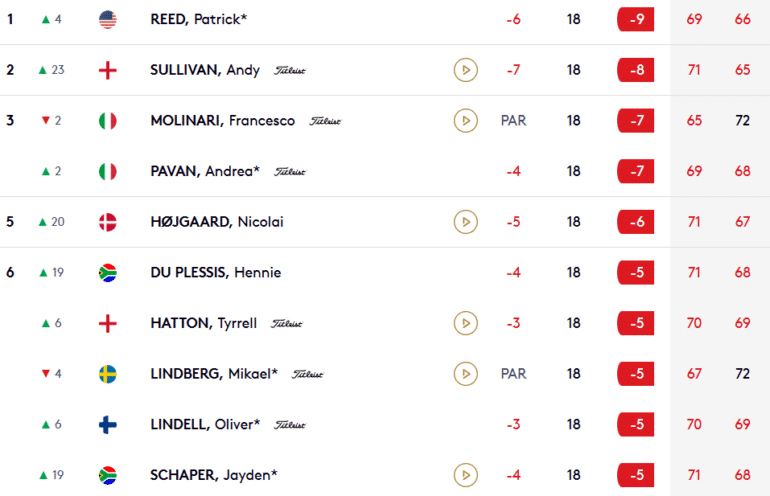Screen dimensions: 770x496
Task: Click the Denmark flag beside Højgaard
Action: tap(108, 222)
